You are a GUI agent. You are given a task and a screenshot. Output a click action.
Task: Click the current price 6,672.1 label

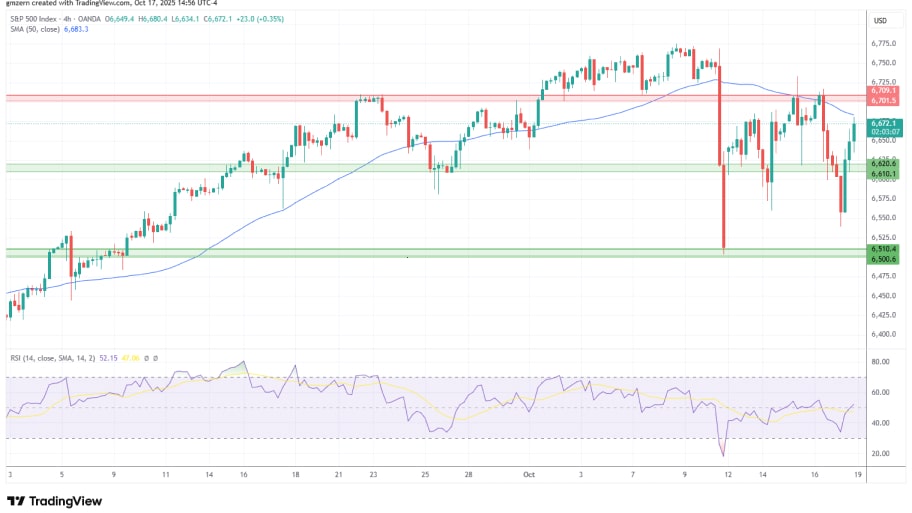[883, 123]
